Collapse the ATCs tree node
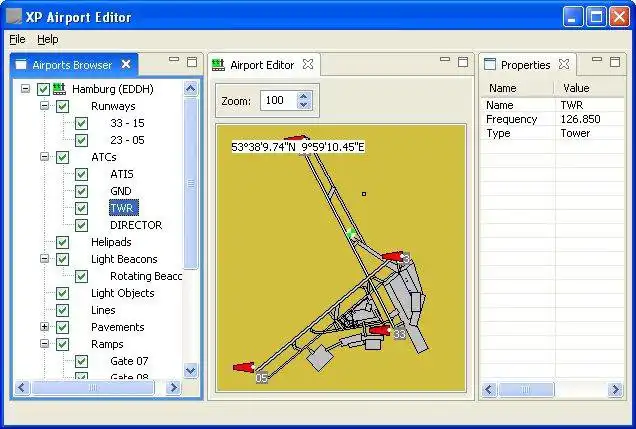636x429 pixels. pos(45,157)
